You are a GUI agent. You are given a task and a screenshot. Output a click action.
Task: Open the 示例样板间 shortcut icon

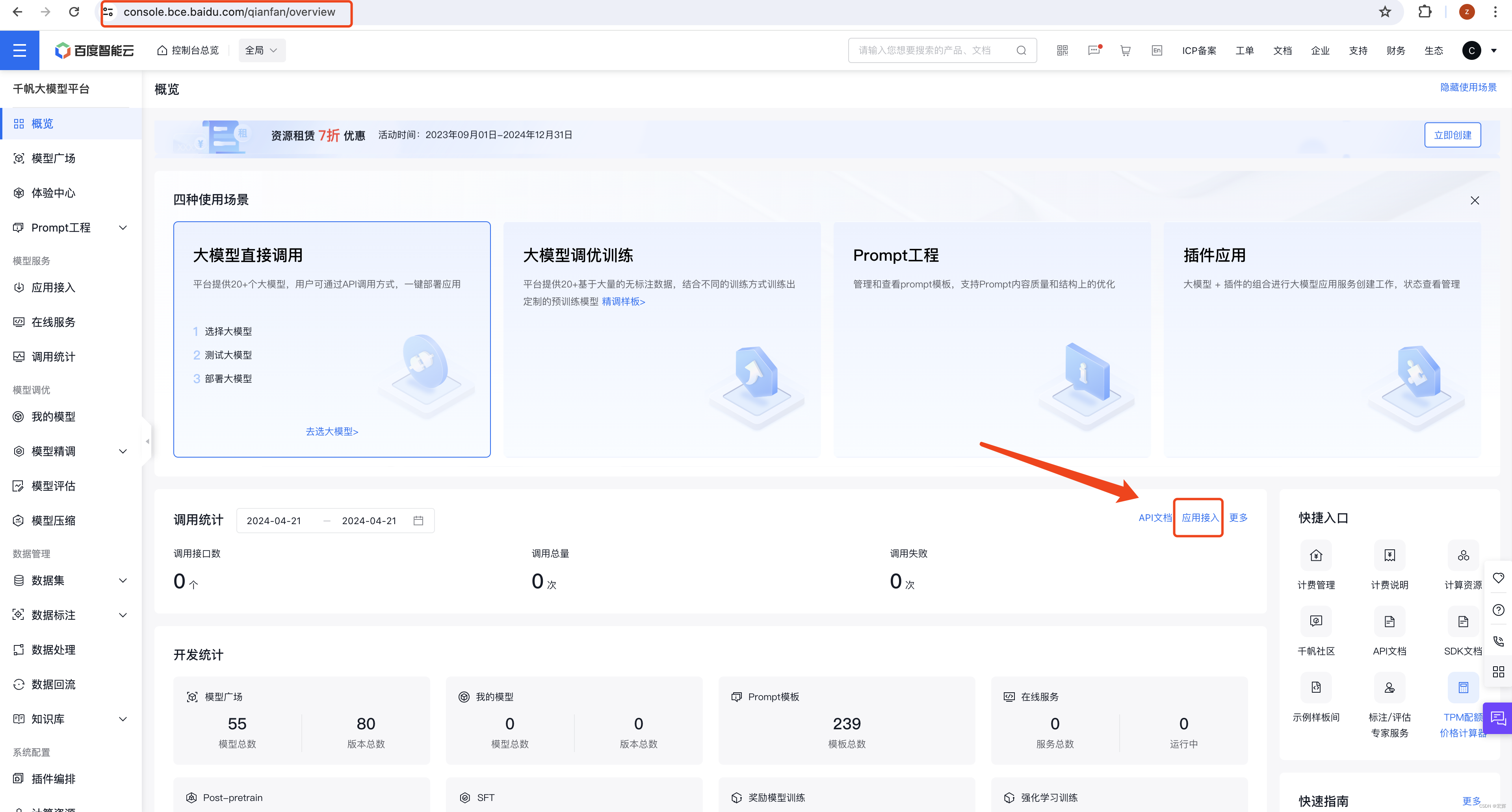pos(1315,688)
